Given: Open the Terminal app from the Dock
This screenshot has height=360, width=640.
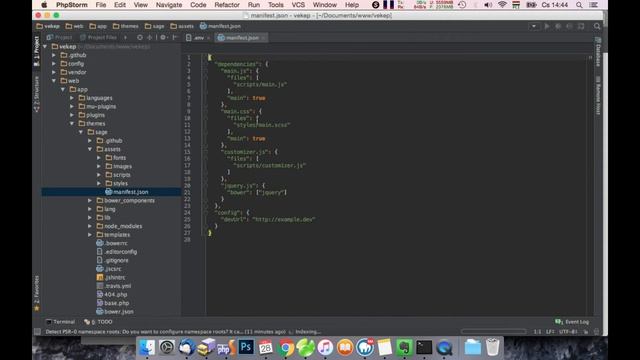Looking at the screenshot, I should click(x=424, y=348).
